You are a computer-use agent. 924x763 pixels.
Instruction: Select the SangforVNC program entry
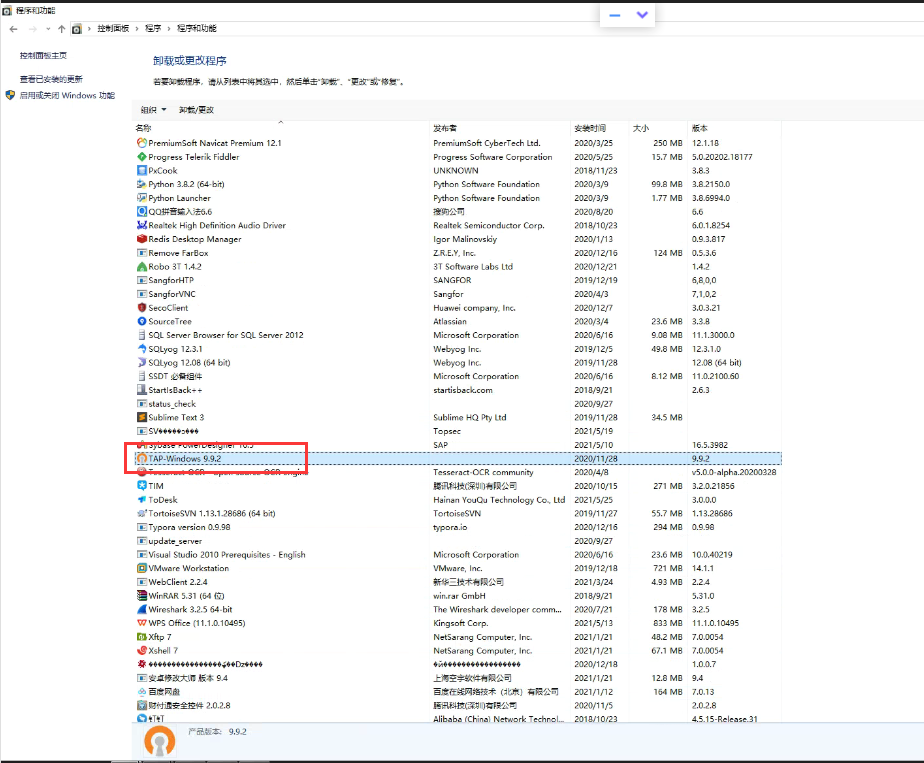pyautogui.click(x=458, y=294)
